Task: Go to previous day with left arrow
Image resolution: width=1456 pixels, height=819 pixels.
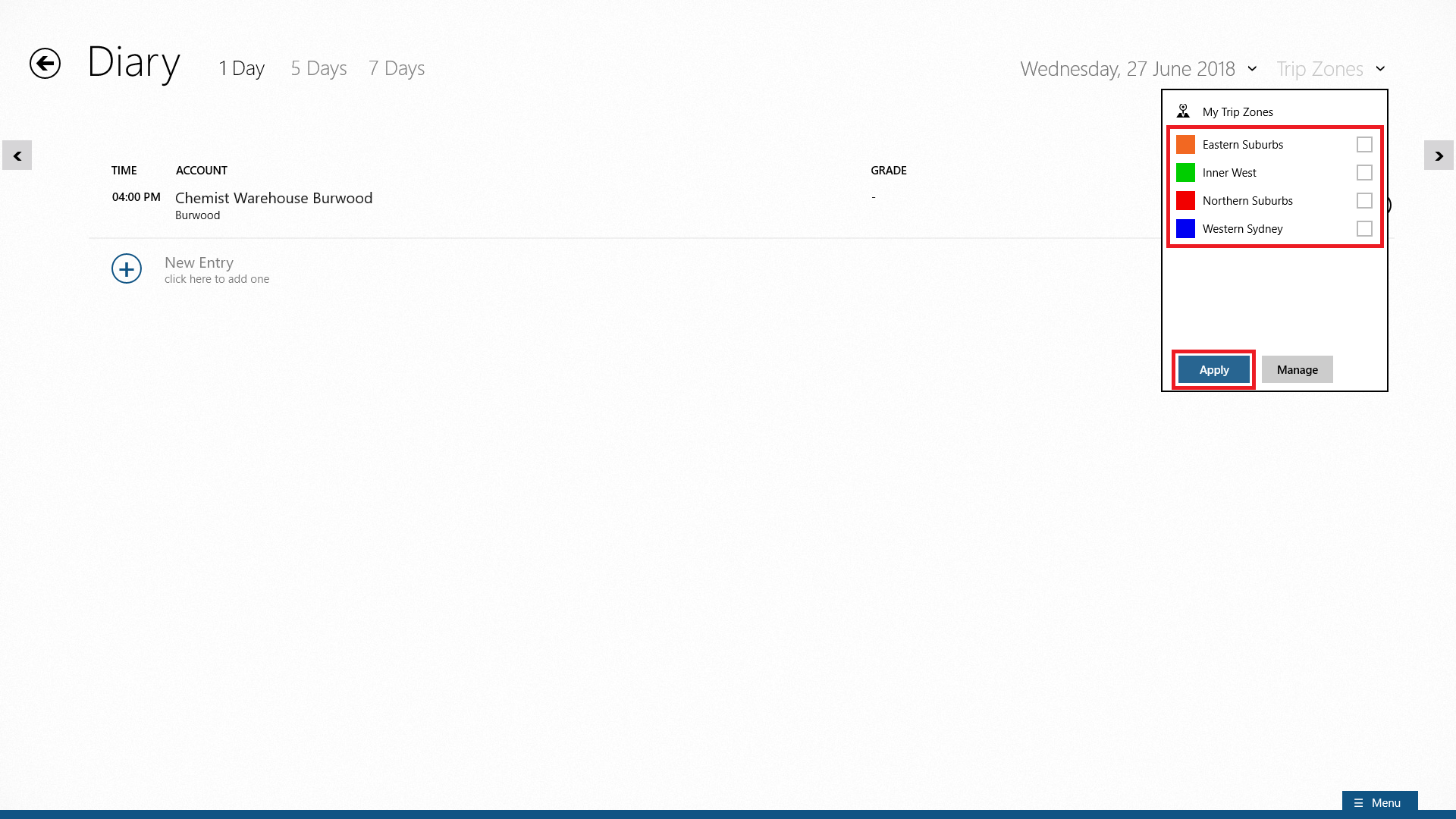Action: point(17,155)
